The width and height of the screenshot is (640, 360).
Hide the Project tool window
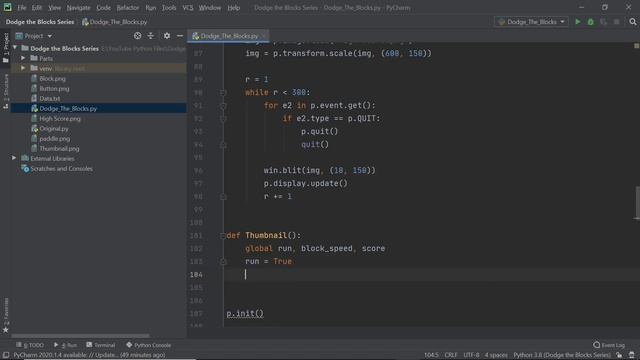pyautogui.click(x=180, y=36)
